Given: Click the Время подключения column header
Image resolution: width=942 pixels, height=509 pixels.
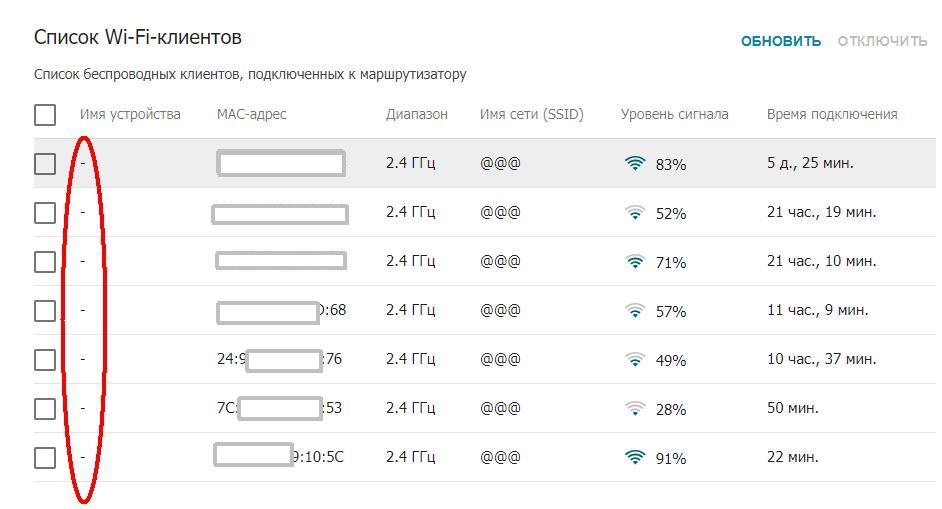Looking at the screenshot, I should coord(832,114).
